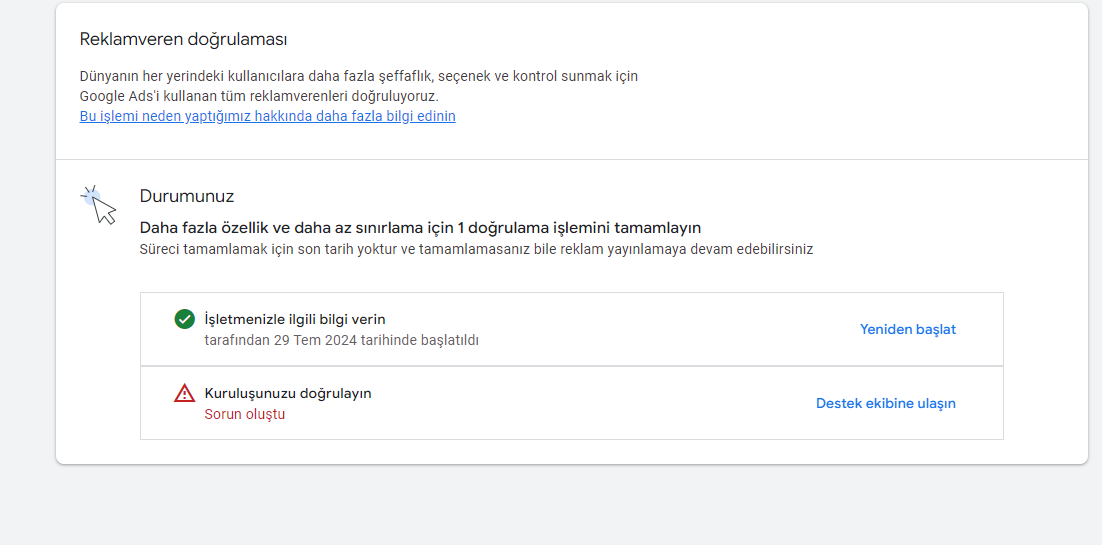Click the red 'Sorun oluştu' status text
The image size is (1102, 545).
[x=245, y=414]
